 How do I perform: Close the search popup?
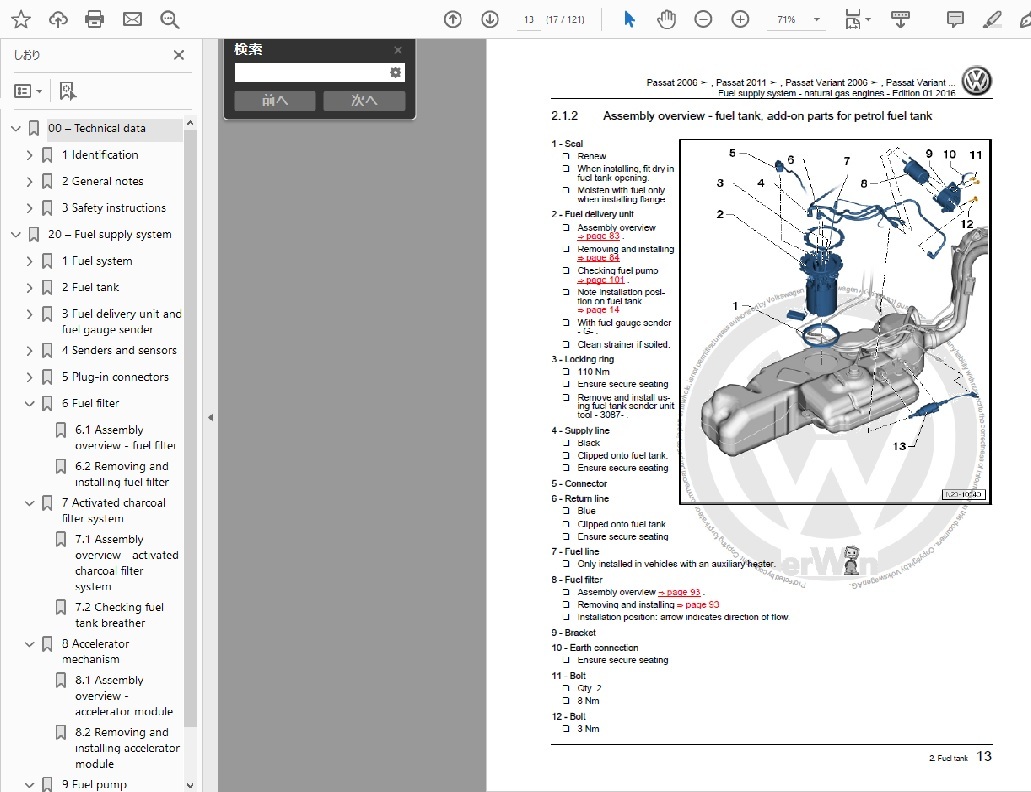click(398, 50)
